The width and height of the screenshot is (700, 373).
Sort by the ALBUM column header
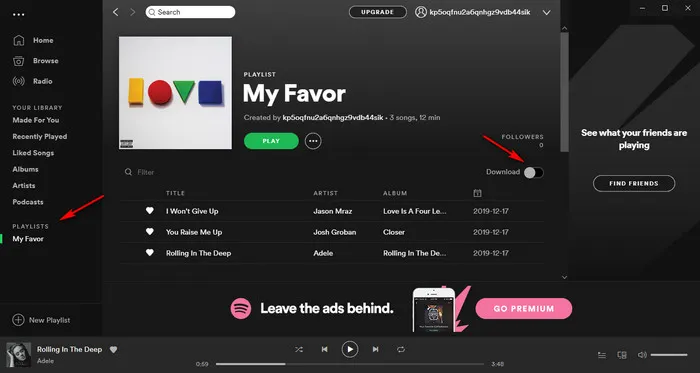[395, 193]
